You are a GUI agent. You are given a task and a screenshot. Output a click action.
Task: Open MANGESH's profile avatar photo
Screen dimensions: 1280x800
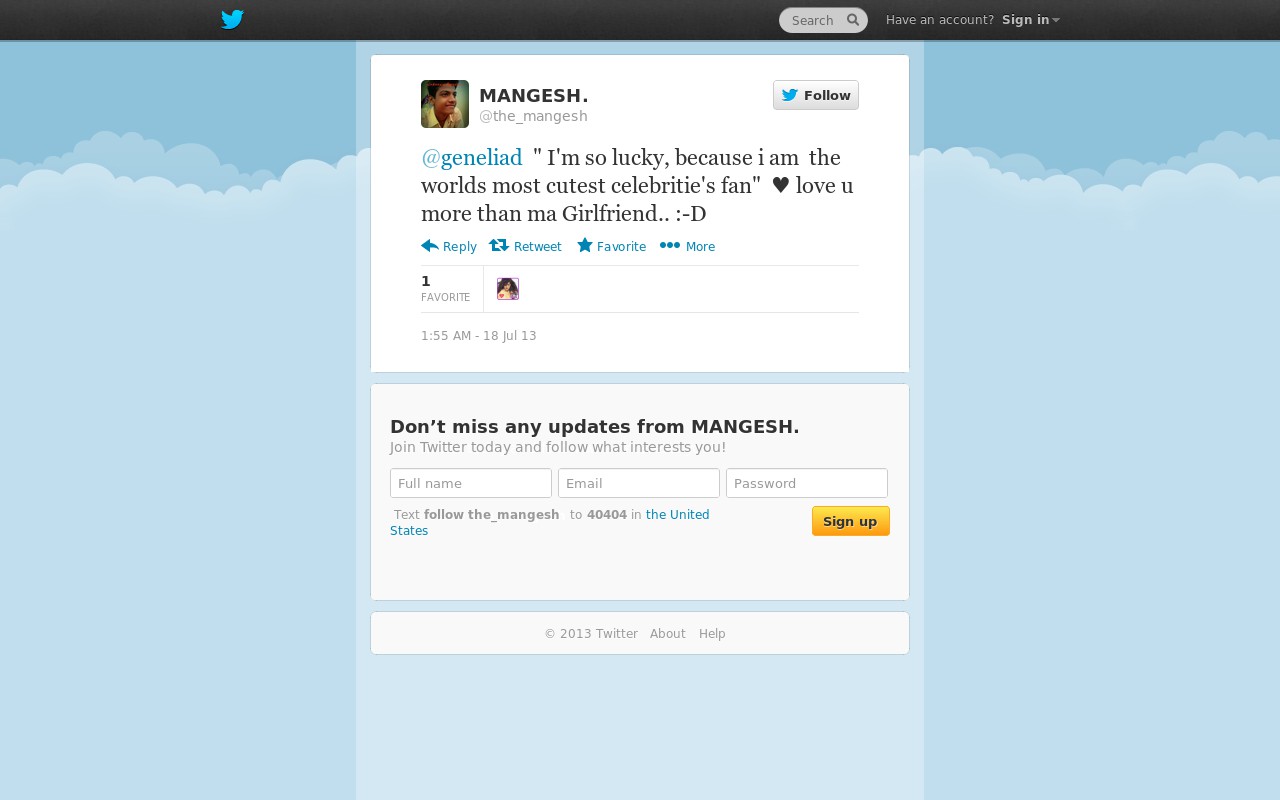coord(445,104)
